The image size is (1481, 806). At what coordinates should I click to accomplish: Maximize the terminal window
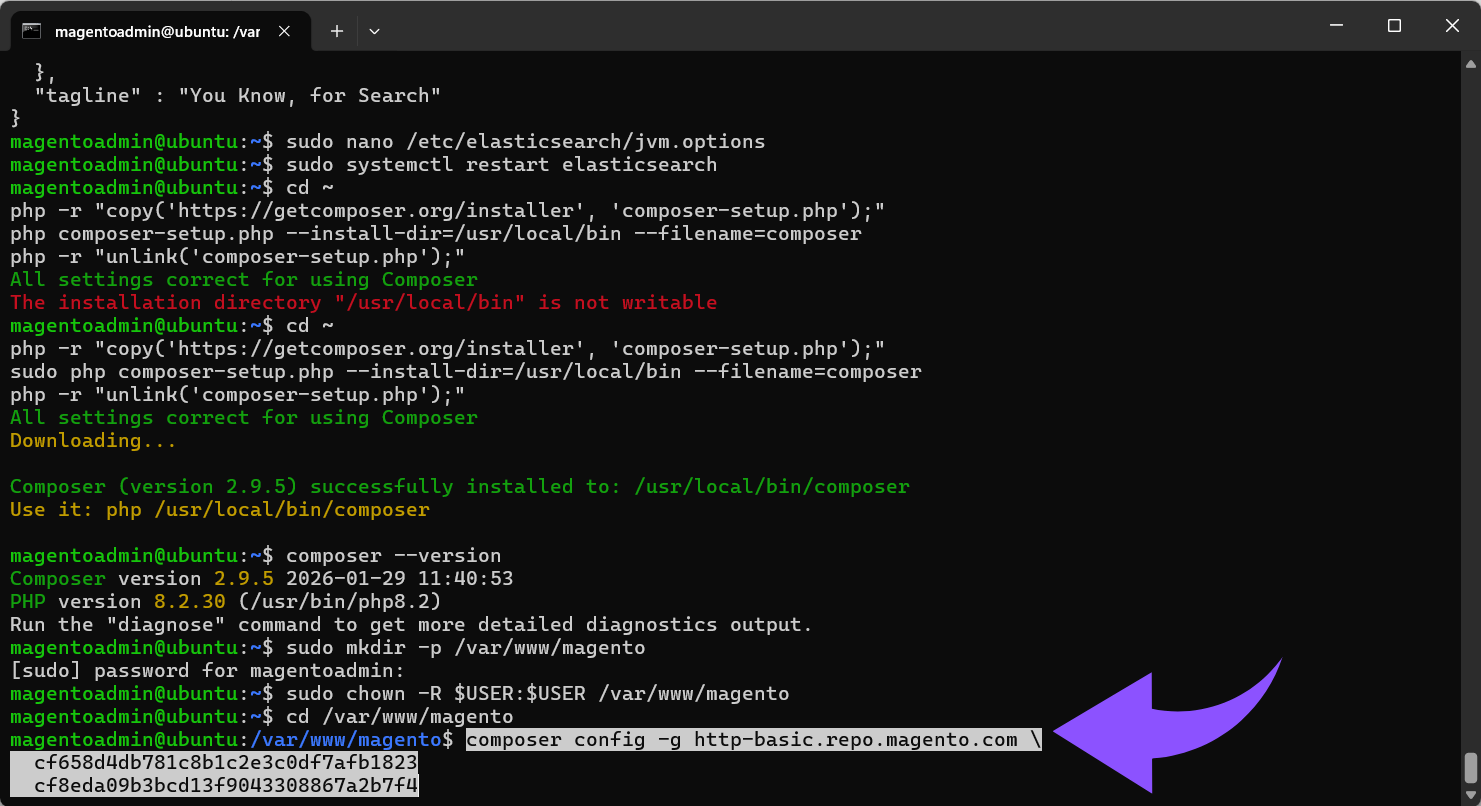(1394, 25)
